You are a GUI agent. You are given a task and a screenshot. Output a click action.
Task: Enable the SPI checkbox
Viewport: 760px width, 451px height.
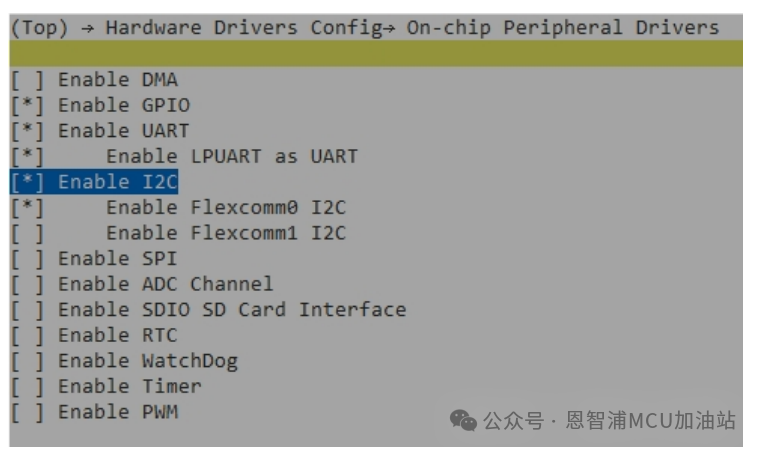pyautogui.click(x=27, y=258)
